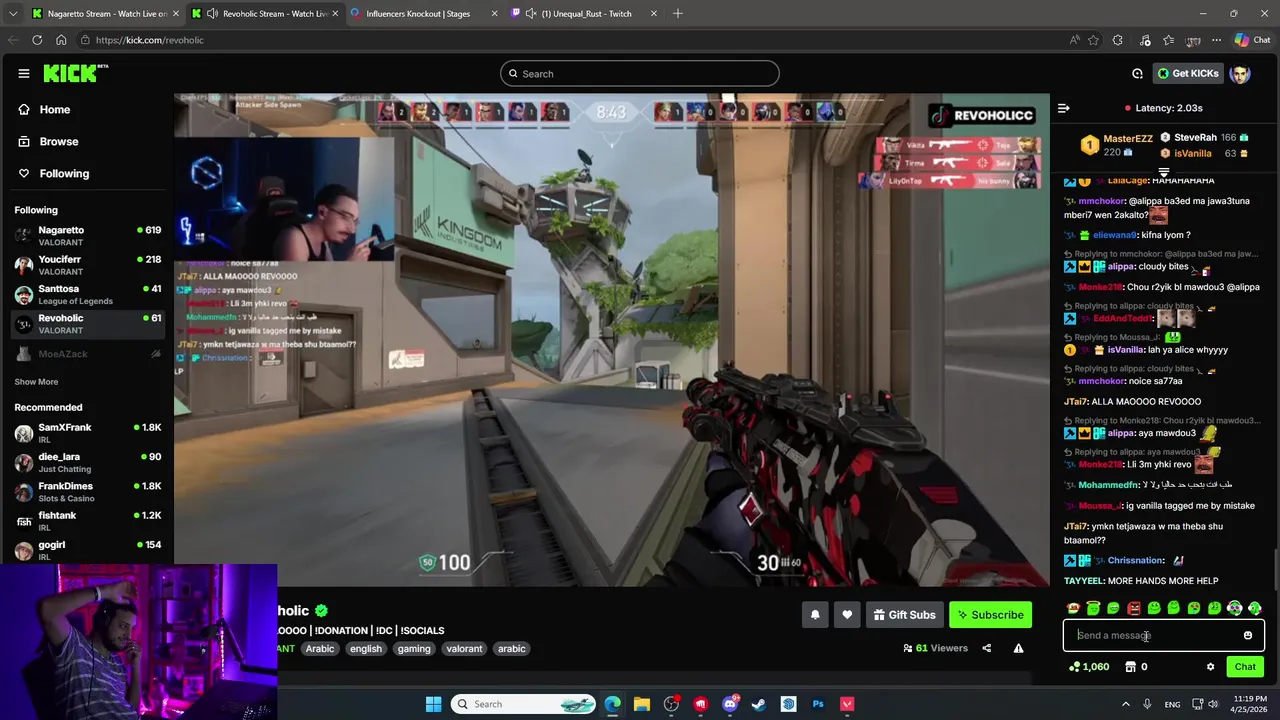Open Steam from the taskbar
The image size is (1280, 720).
pos(759,704)
